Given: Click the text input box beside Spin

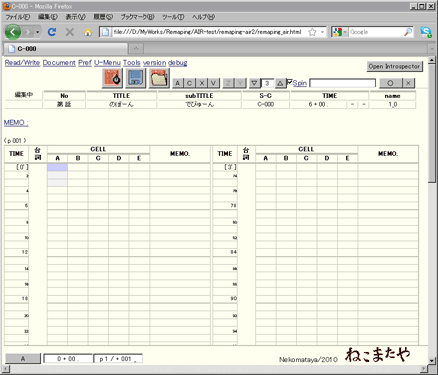Looking at the screenshot, I should (343, 83).
